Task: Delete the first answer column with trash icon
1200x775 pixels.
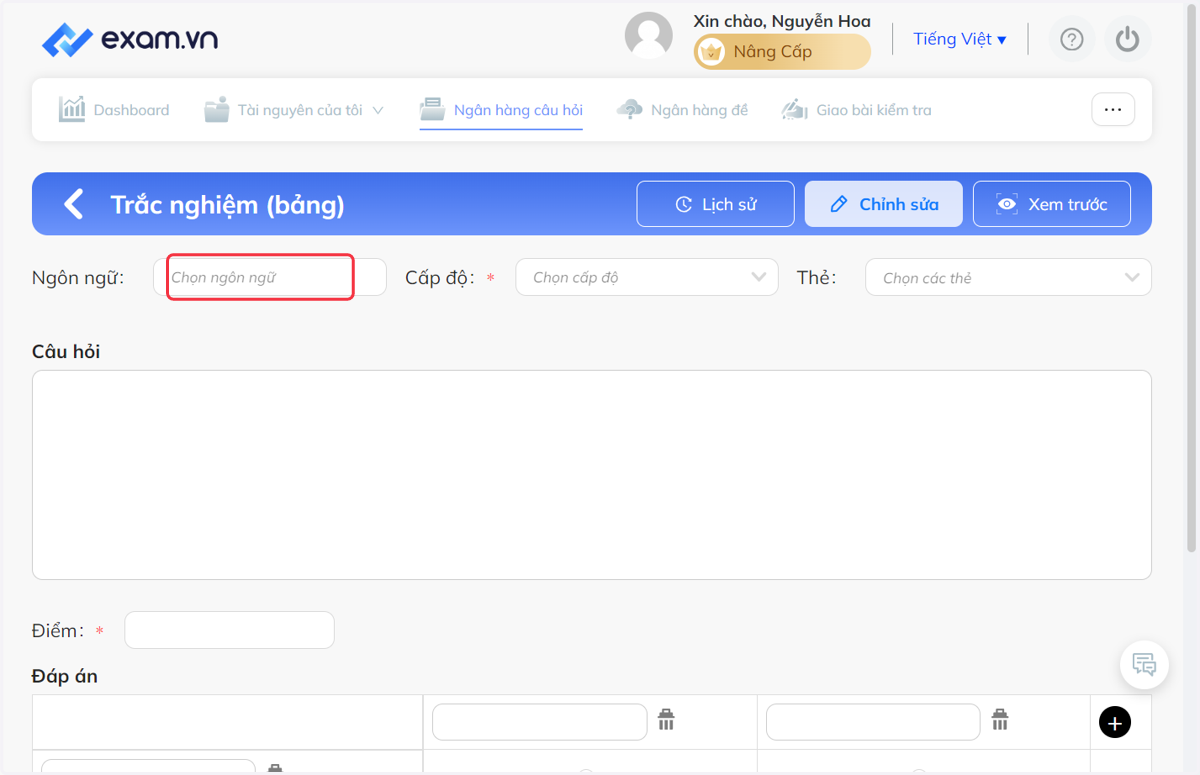Action: [x=667, y=719]
